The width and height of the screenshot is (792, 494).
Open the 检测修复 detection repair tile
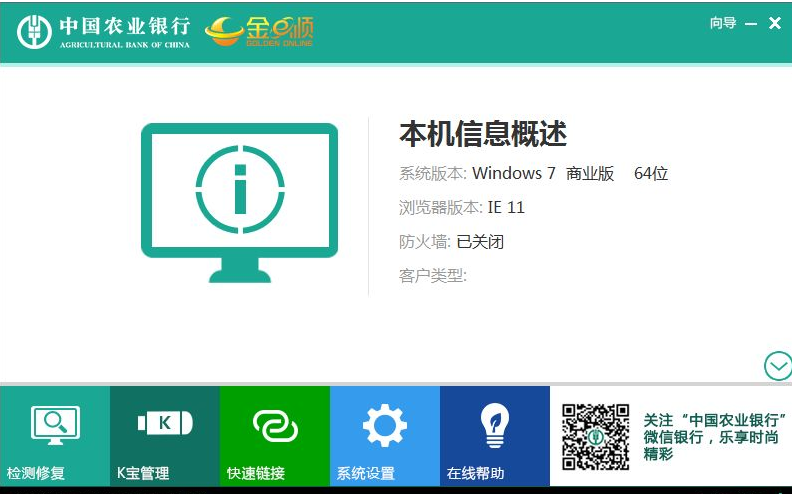[x=55, y=436]
